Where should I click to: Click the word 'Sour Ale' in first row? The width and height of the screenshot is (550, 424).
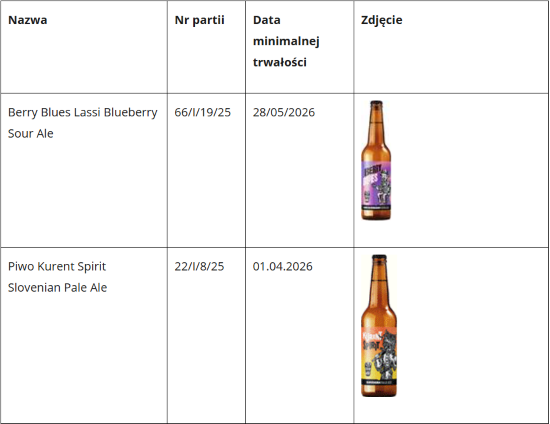(31, 134)
